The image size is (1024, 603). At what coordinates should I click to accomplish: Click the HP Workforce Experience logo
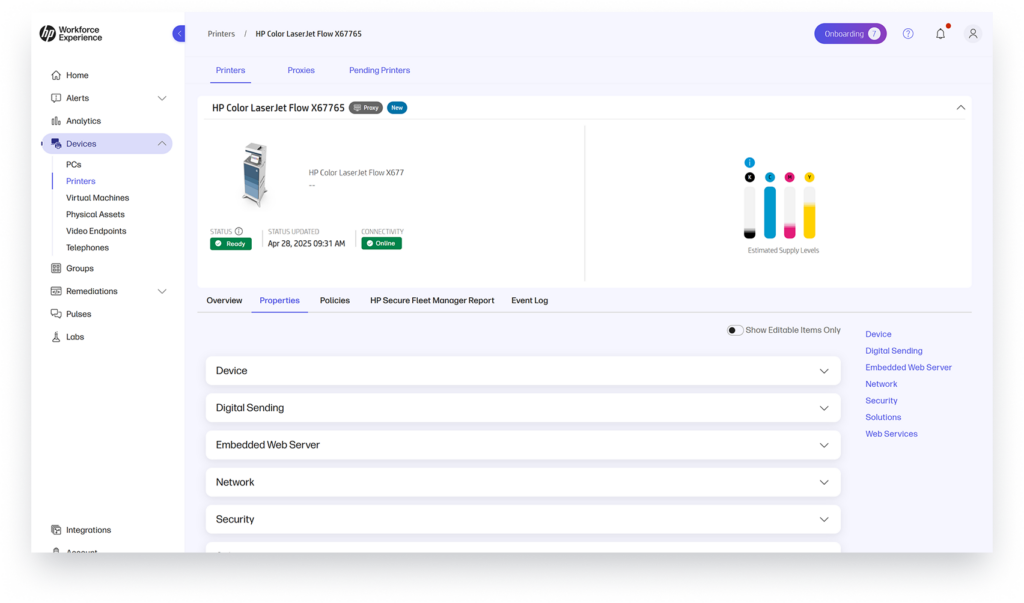pos(71,33)
